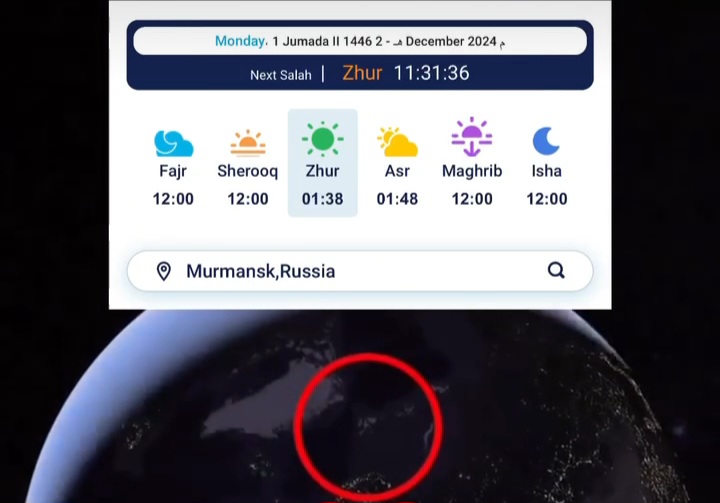The width and height of the screenshot is (720, 503).
Task: Click the green Zhur sun icon
Action: [322, 138]
